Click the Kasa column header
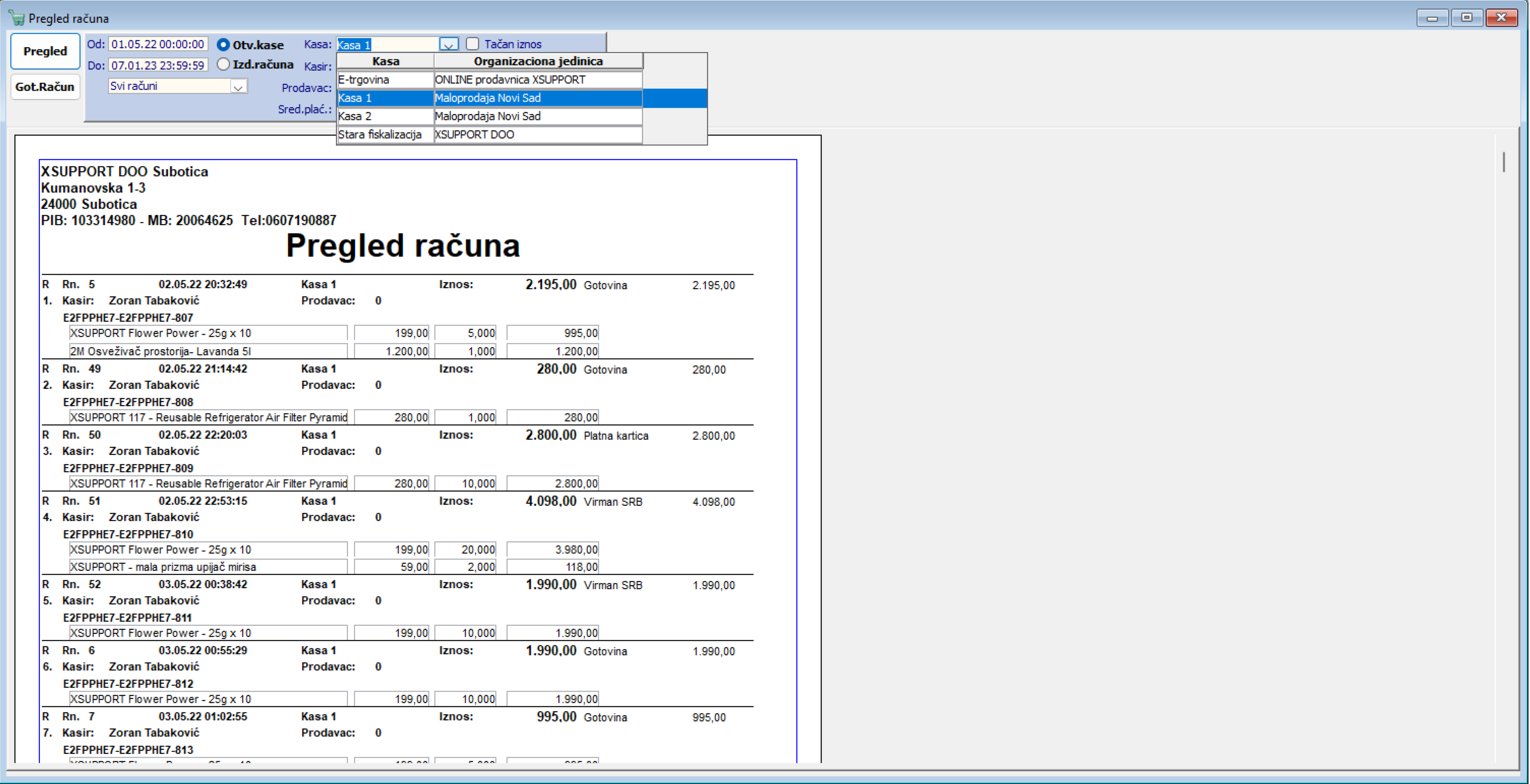This screenshot has width=1530, height=784. click(x=386, y=61)
